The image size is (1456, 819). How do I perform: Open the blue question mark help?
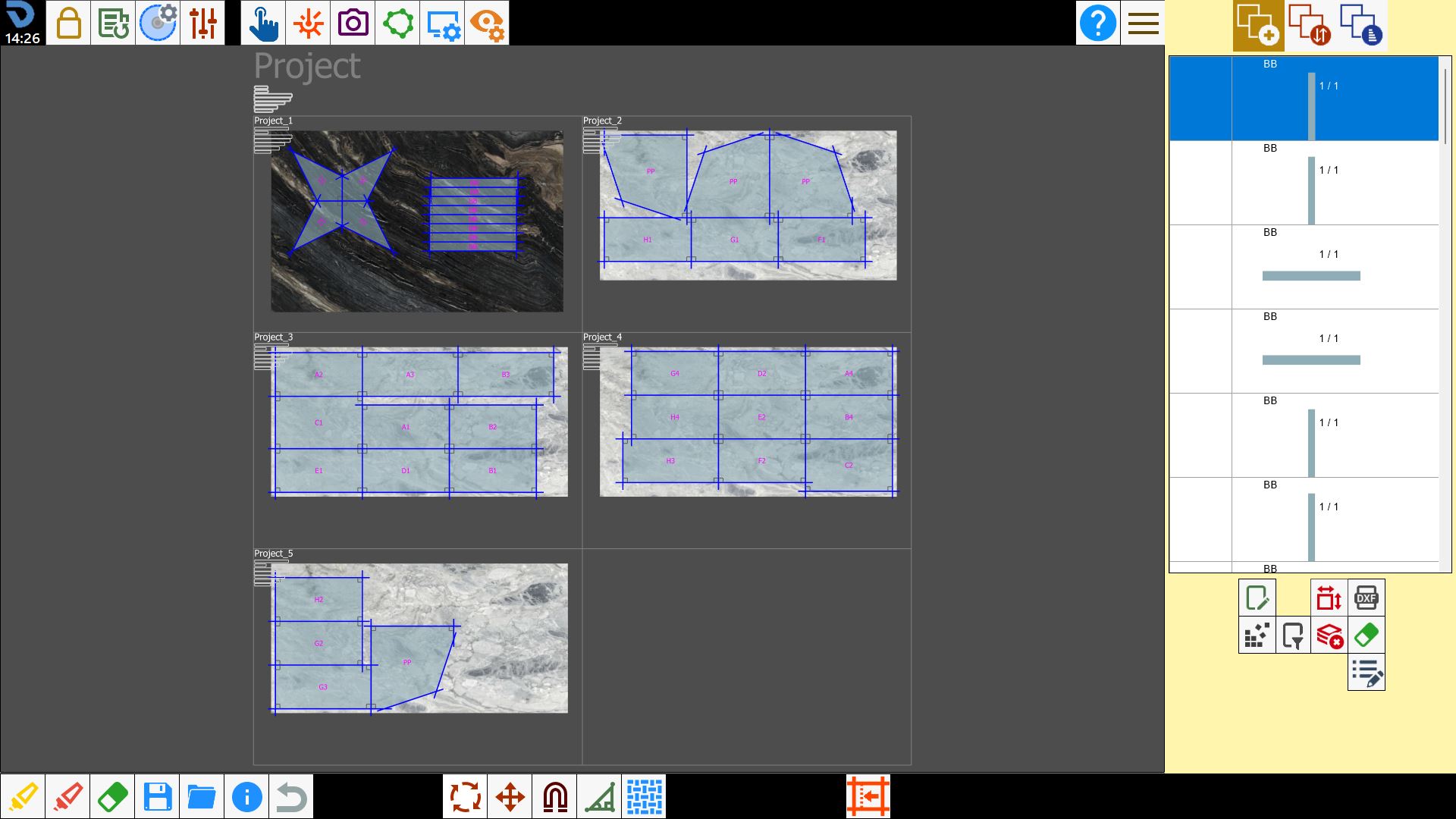[x=1097, y=23]
